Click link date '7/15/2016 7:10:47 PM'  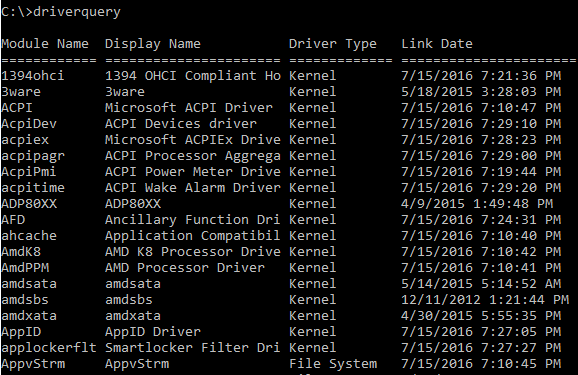[x=481, y=108]
